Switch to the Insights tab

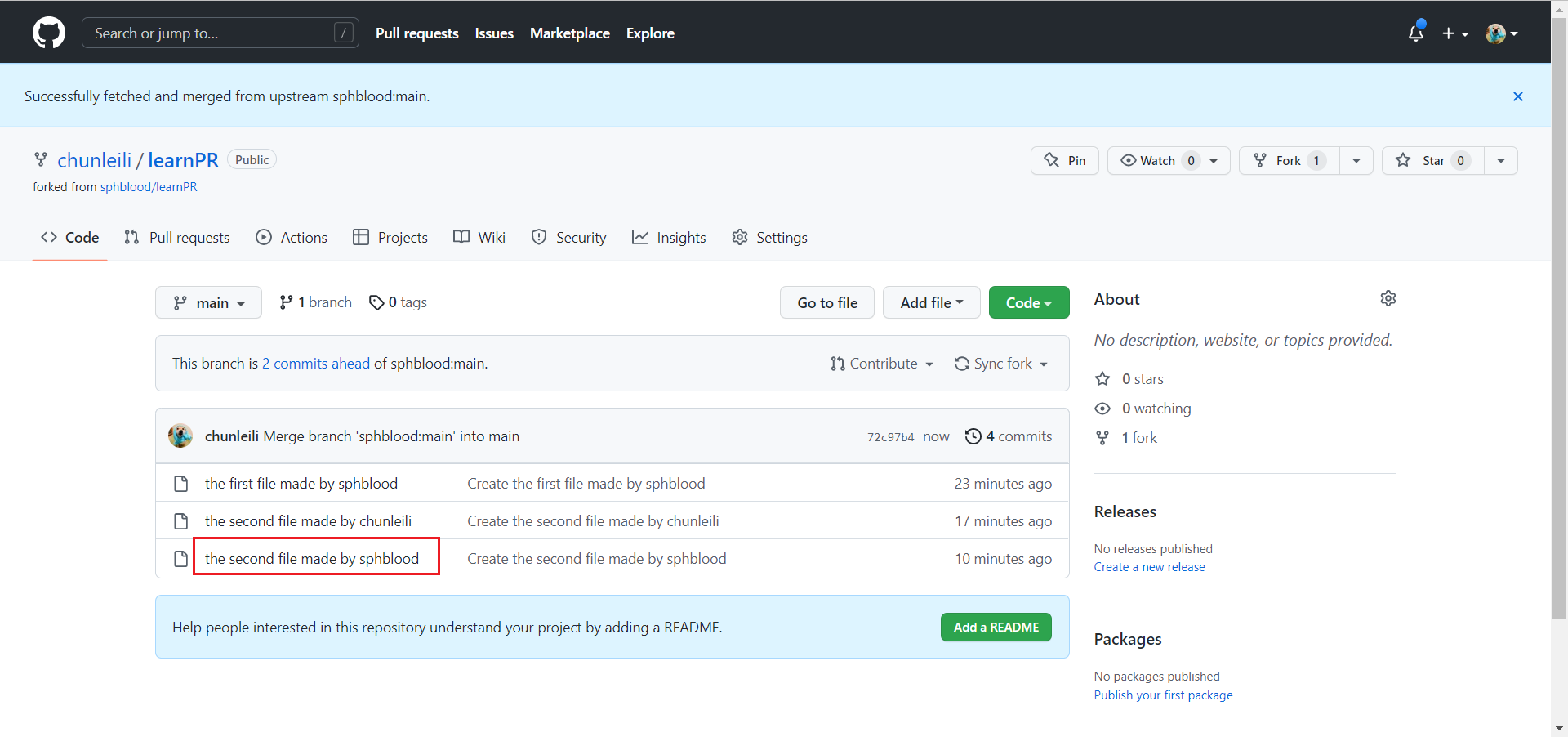669,238
